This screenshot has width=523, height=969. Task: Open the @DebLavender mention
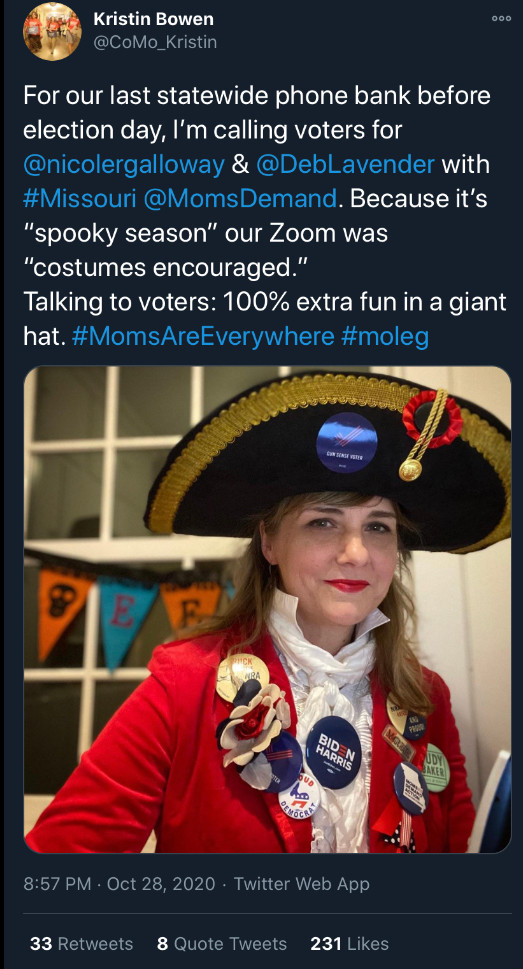(346, 166)
